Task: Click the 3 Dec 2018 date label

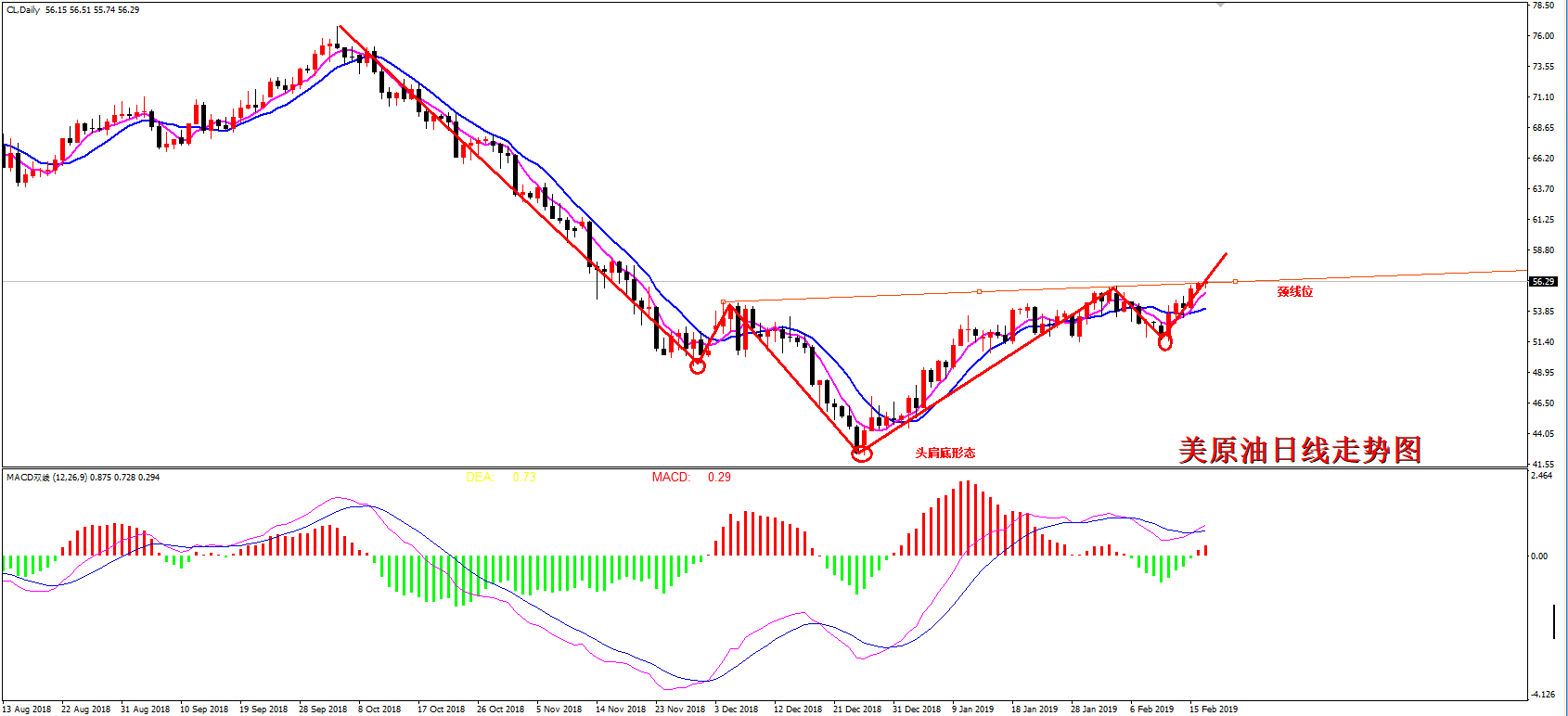Action: click(736, 710)
